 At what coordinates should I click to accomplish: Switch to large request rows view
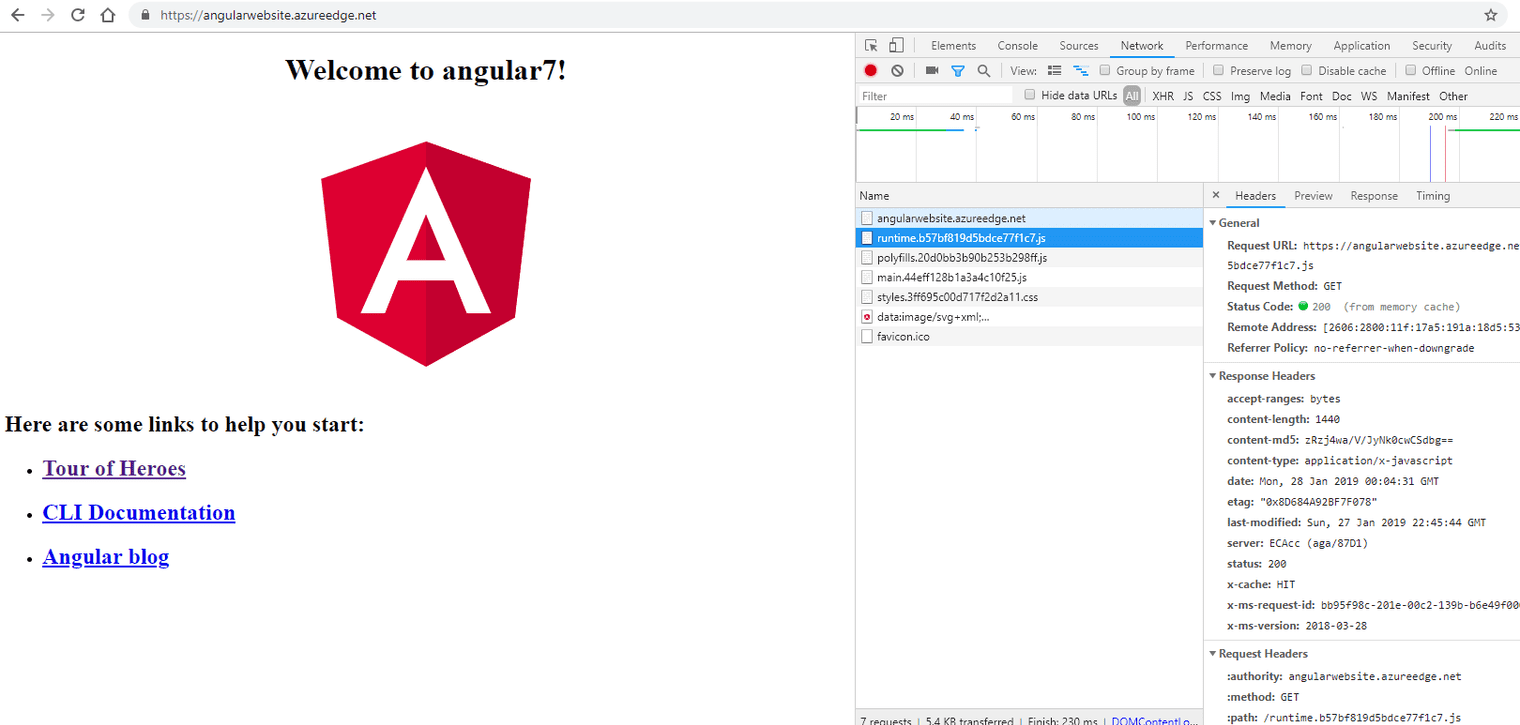click(1055, 70)
